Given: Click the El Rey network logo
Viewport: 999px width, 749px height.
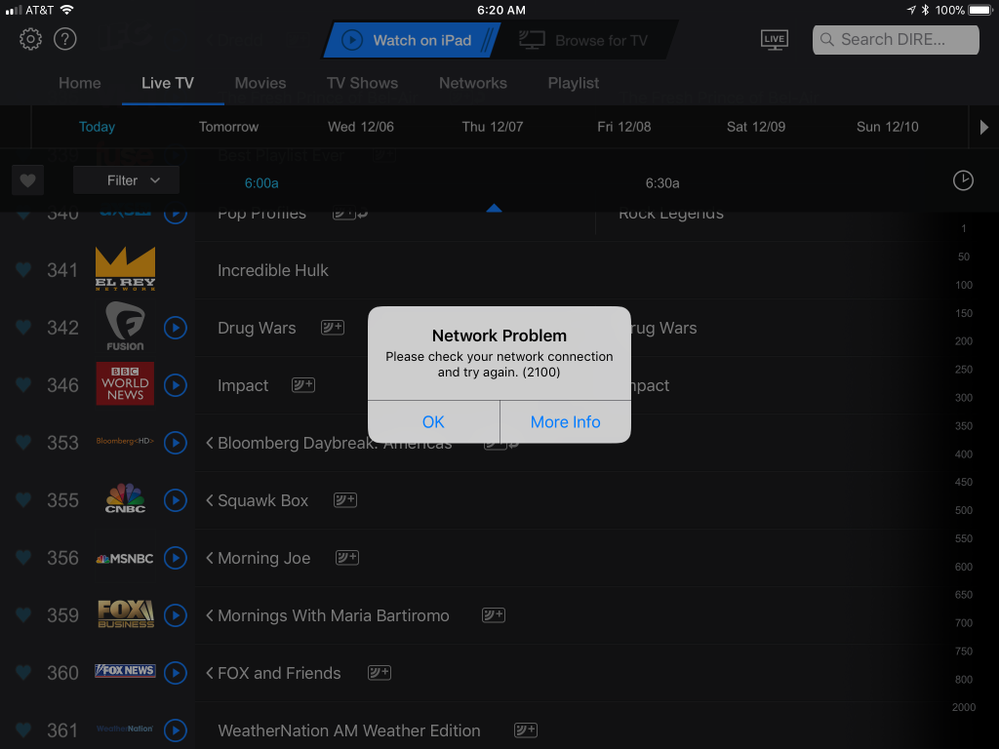Looking at the screenshot, I should 125,270.
